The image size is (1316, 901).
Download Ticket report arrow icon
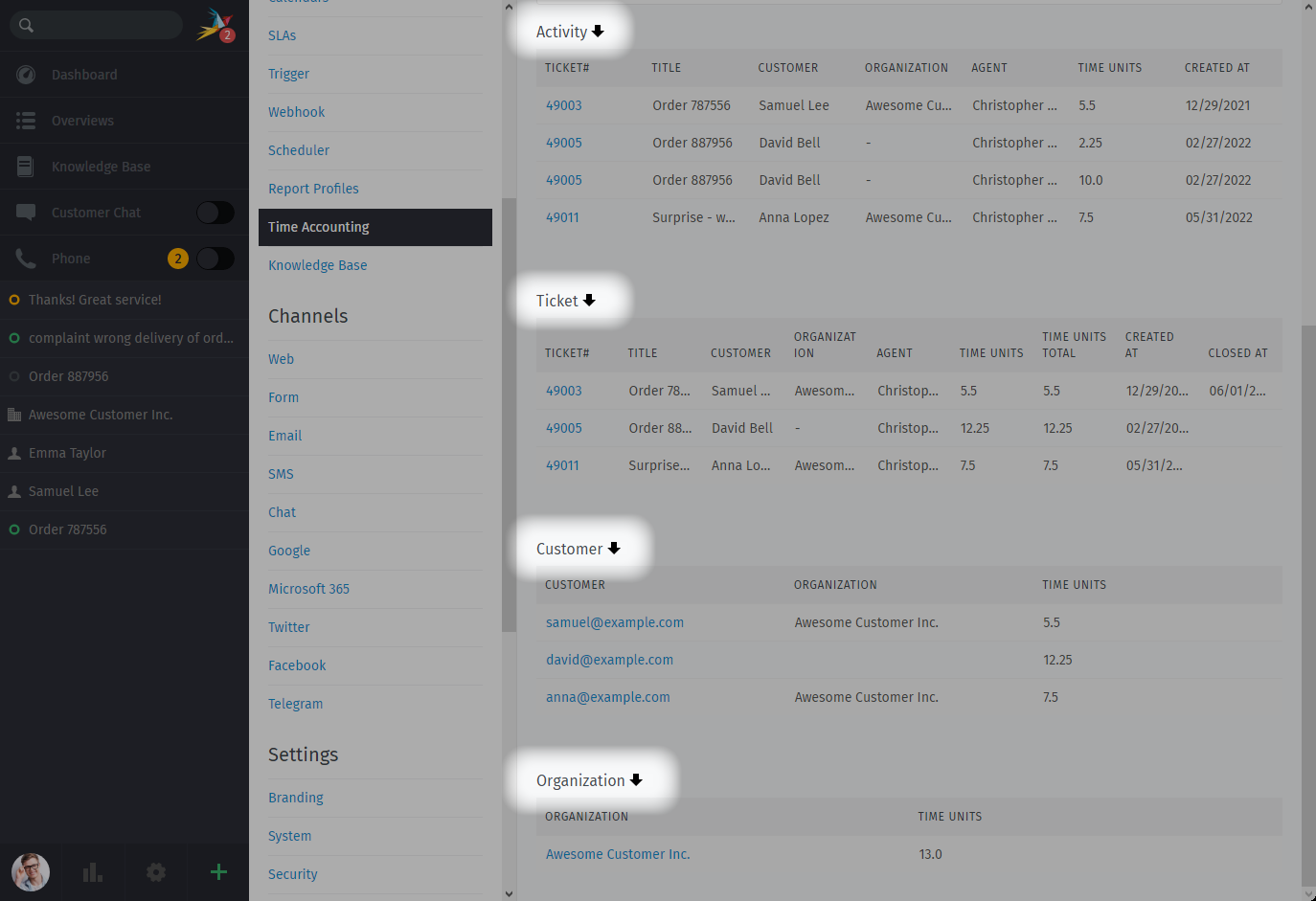point(589,301)
